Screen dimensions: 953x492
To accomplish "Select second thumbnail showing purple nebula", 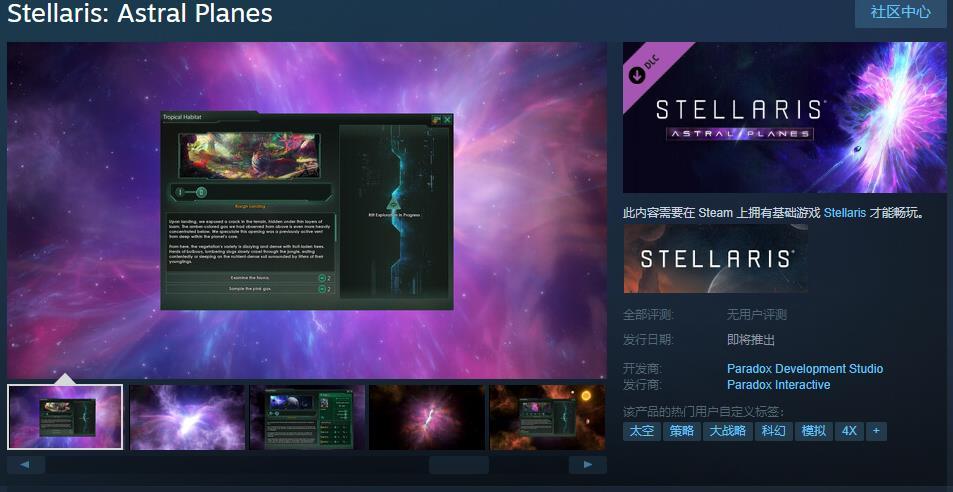I will click(187, 417).
